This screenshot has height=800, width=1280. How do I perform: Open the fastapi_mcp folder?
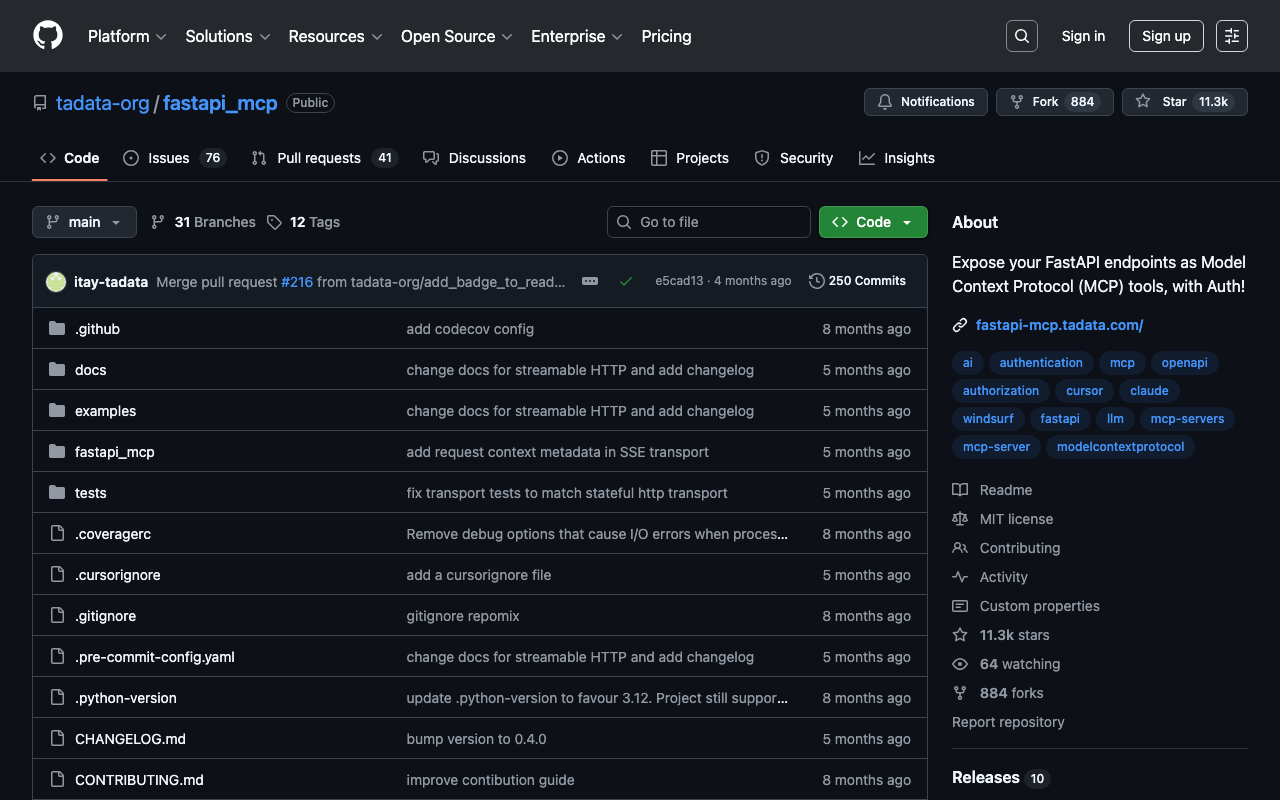[115, 452]
